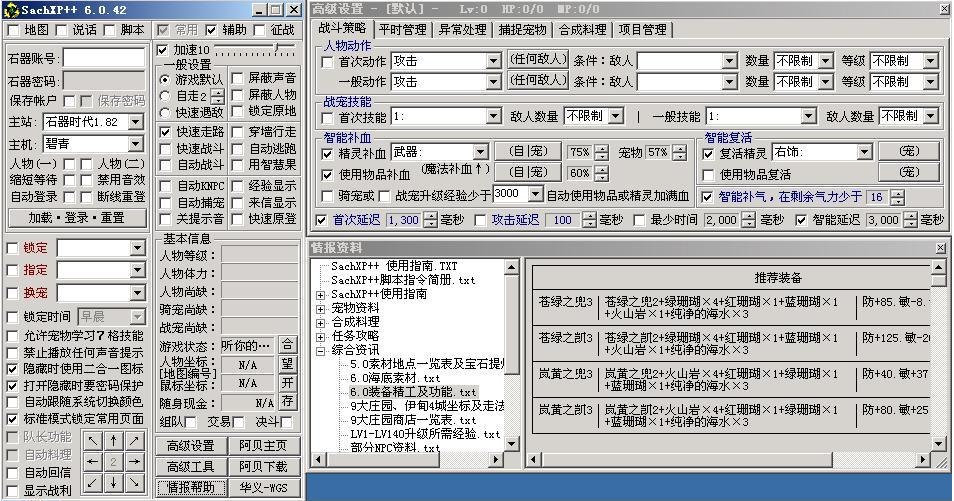954x501 pixels.
Task: Select the 快速遇敌 radio button
Action: click(165, 113)
